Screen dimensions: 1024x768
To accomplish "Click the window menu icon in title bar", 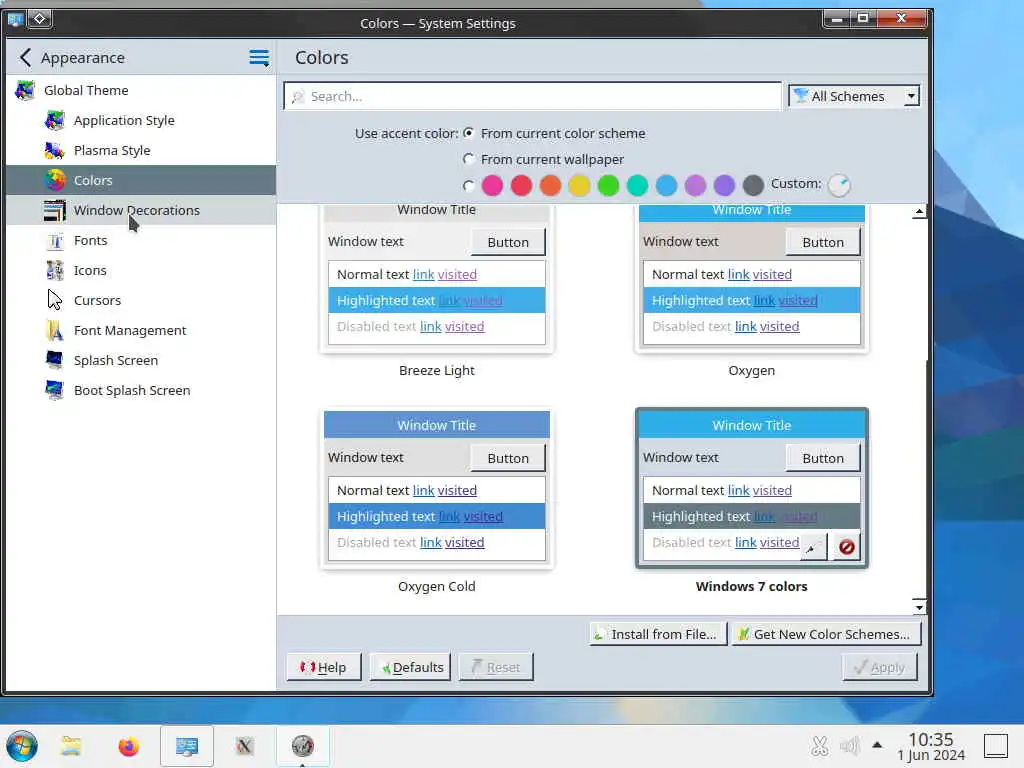I will point(15,19).
